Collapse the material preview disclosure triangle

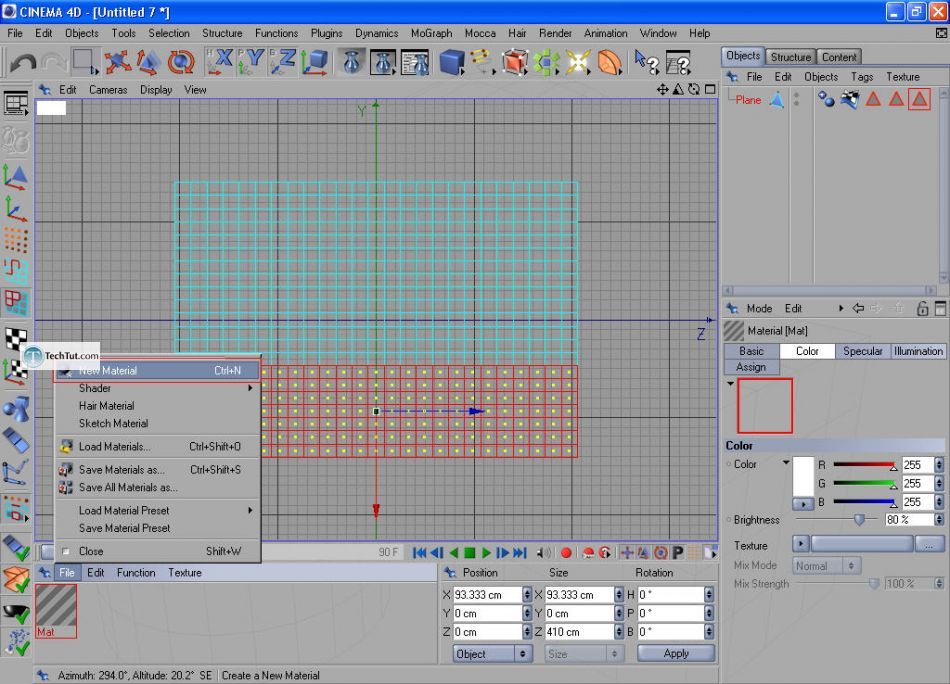[731, 384]
